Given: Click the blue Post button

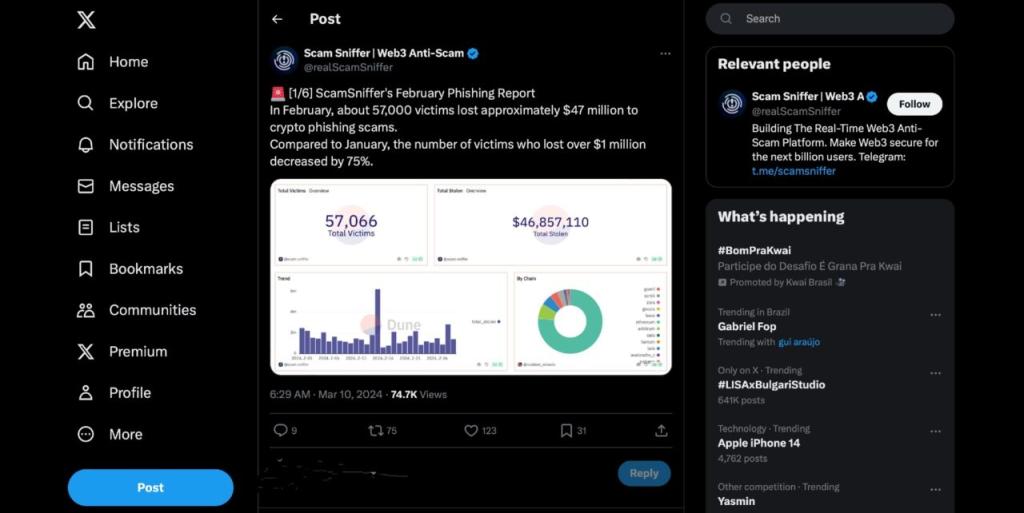Looking at the screenshot, I should (x=150, y=487).
